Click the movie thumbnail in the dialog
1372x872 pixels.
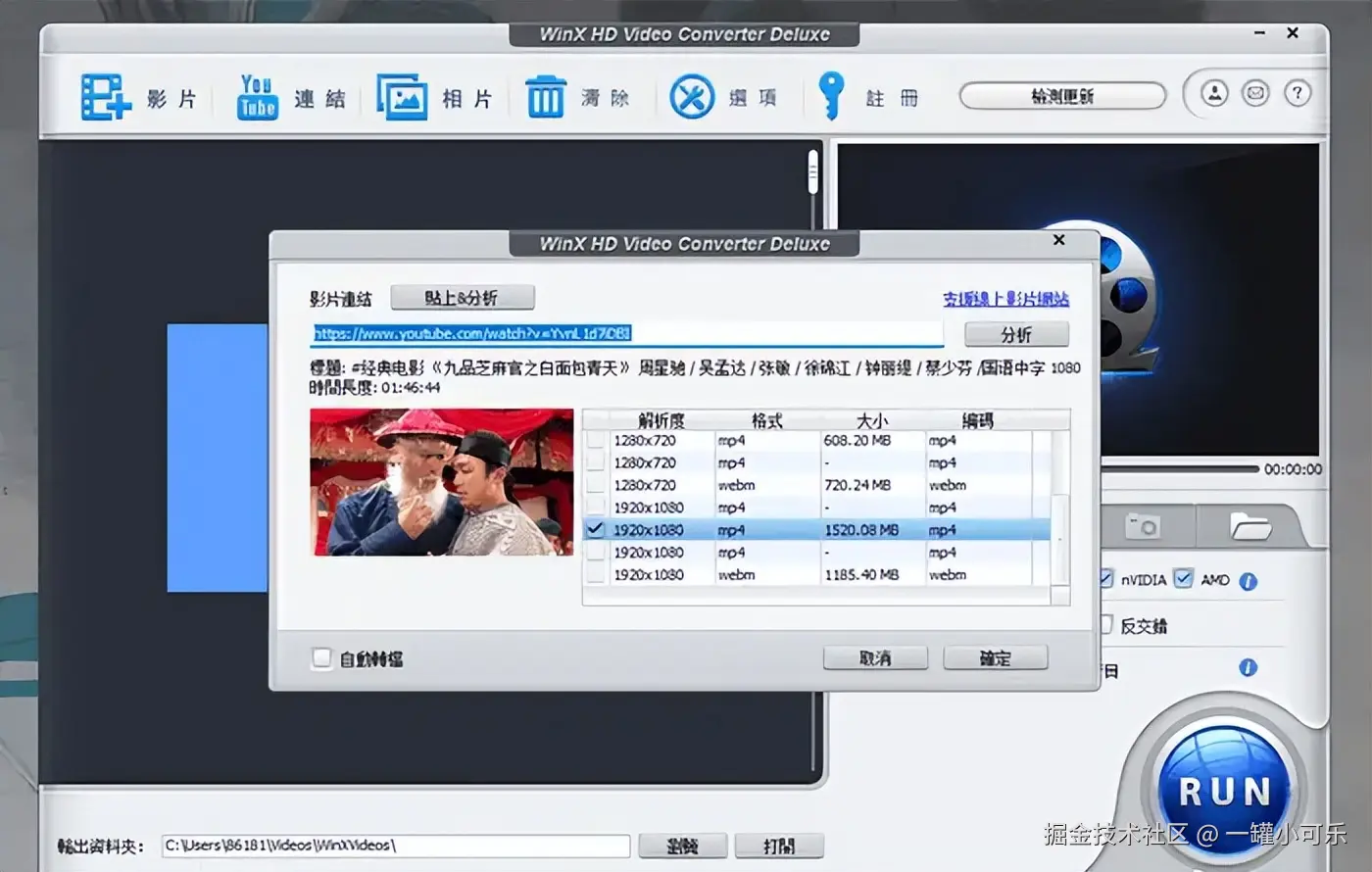442,482
